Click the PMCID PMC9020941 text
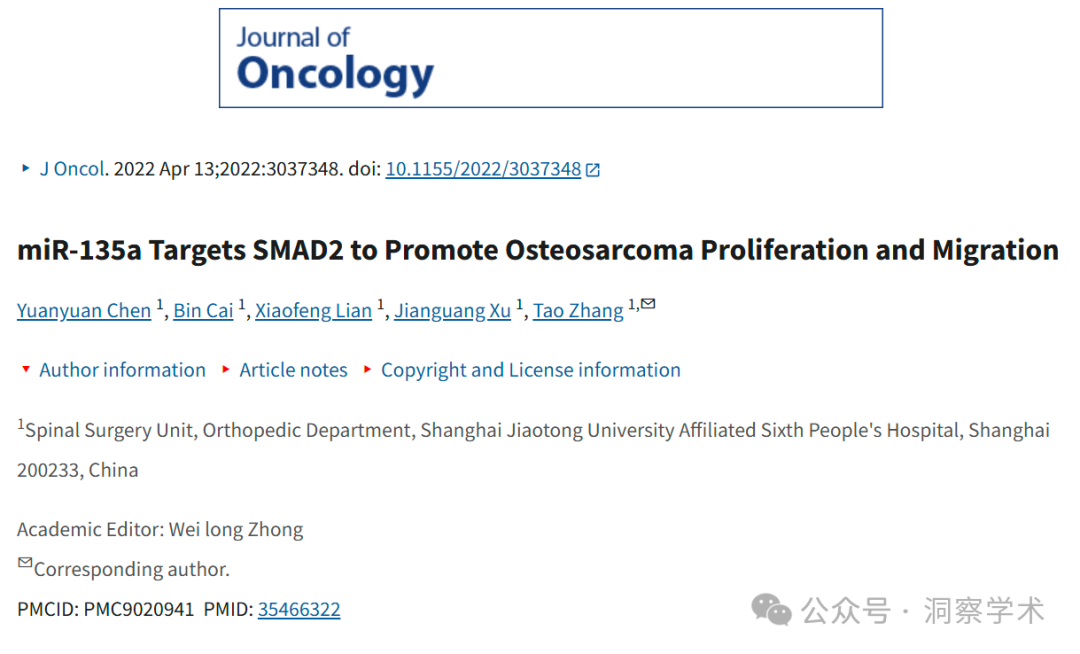 click(105, 609)
